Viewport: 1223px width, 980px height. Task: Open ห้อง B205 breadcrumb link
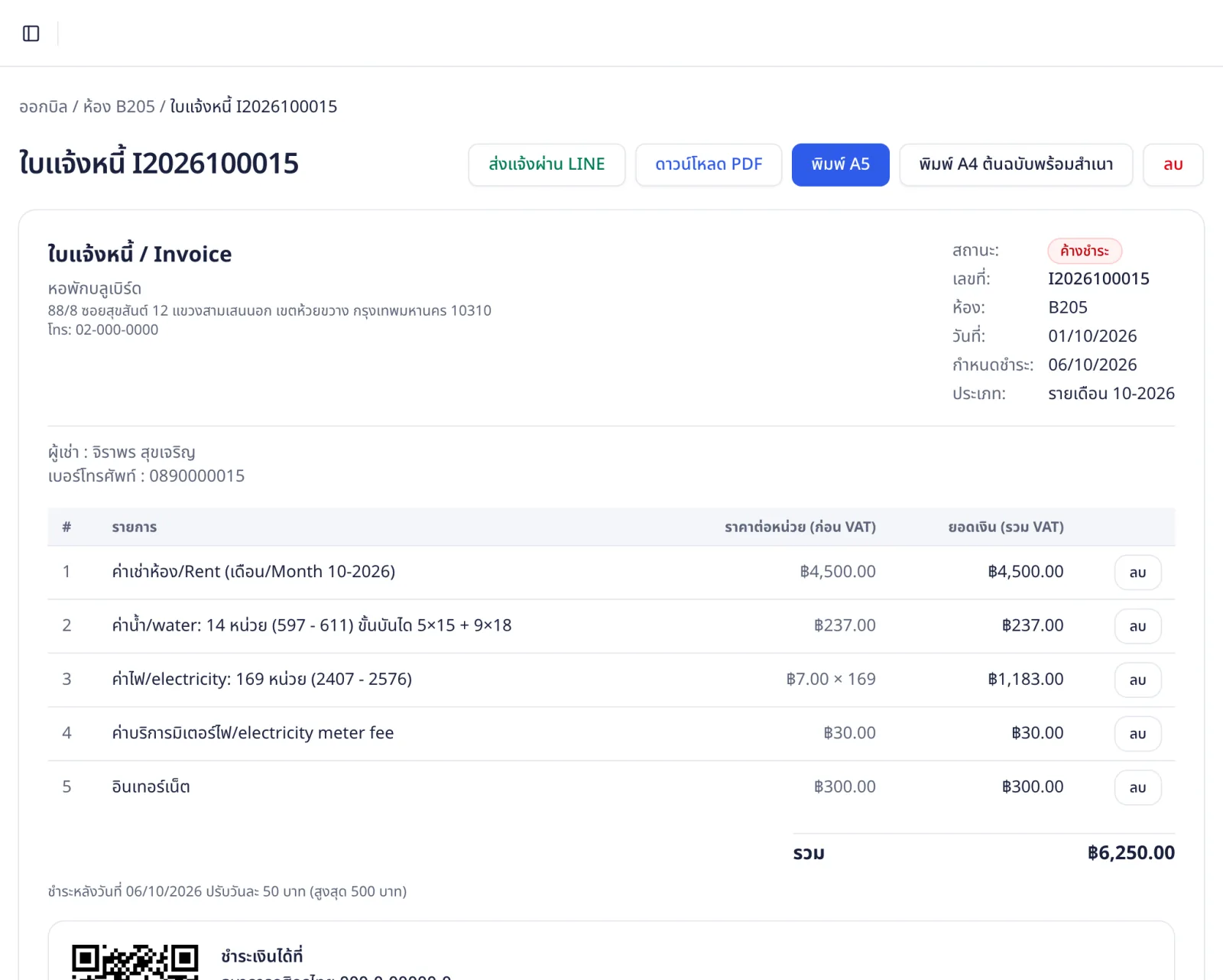pyautogui.click(x=118, y=106)
